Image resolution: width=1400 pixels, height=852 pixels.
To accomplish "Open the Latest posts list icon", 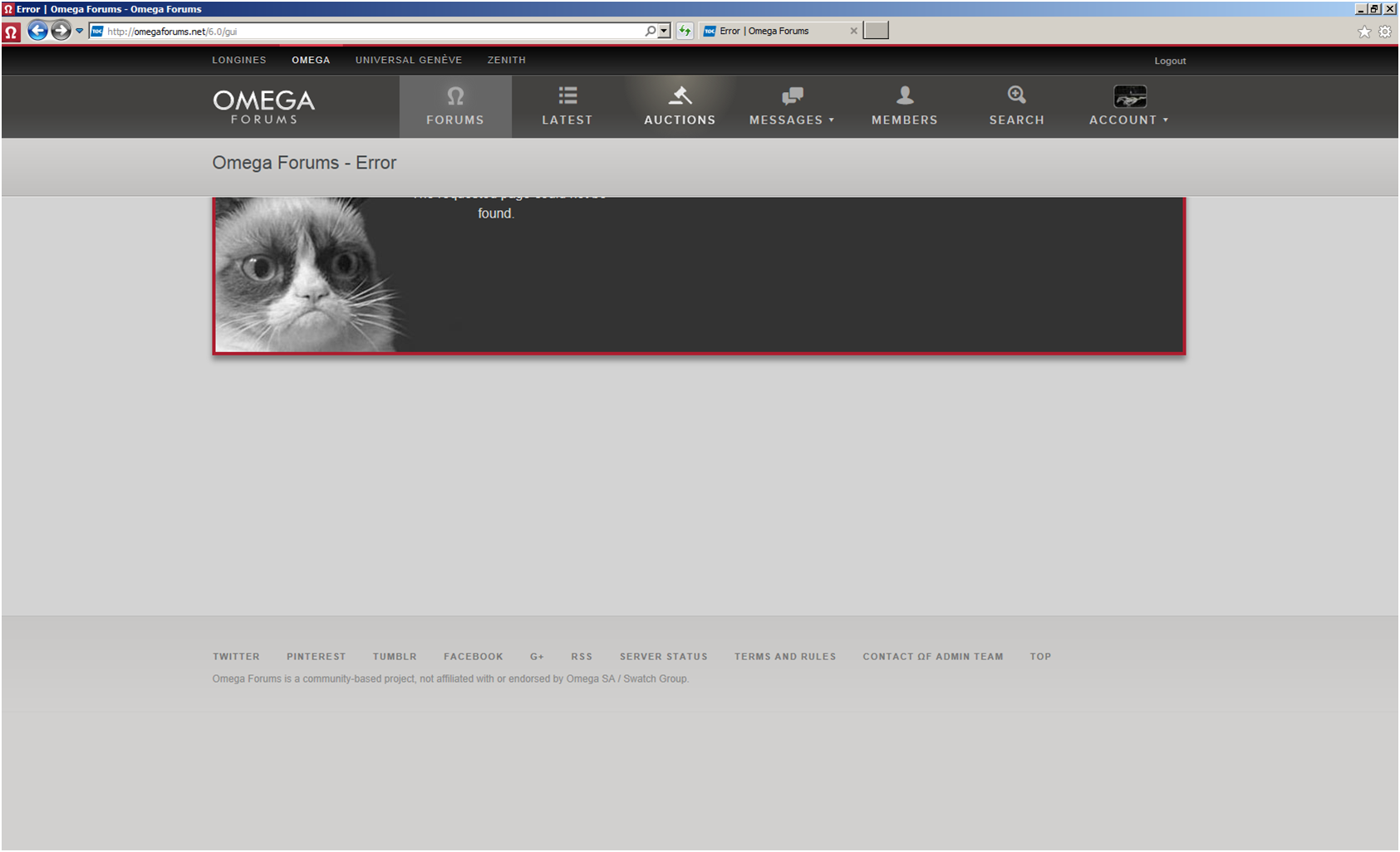I will (567, 95).
